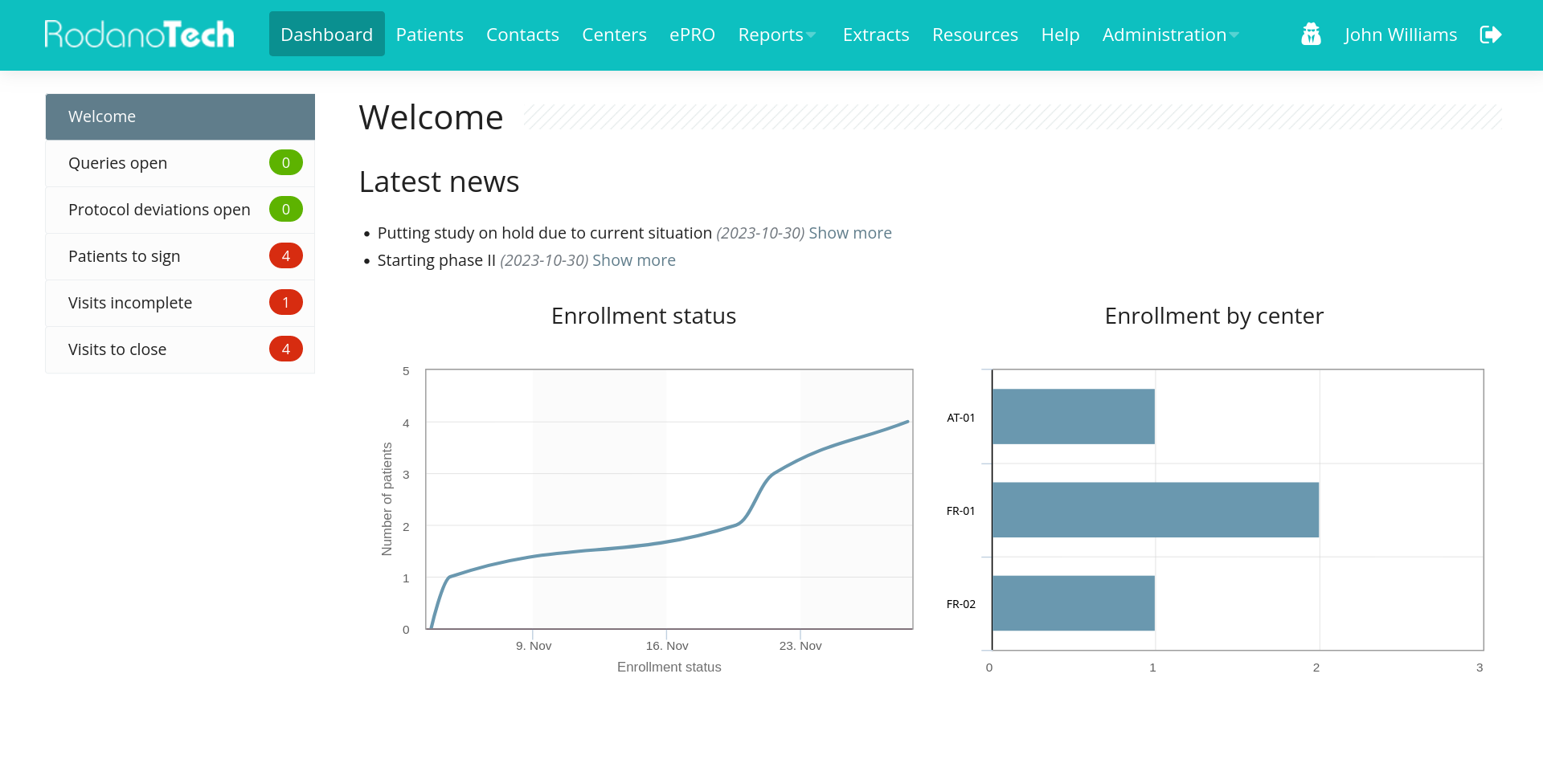Open the user role icon beside John Williams

(1311, 35)
